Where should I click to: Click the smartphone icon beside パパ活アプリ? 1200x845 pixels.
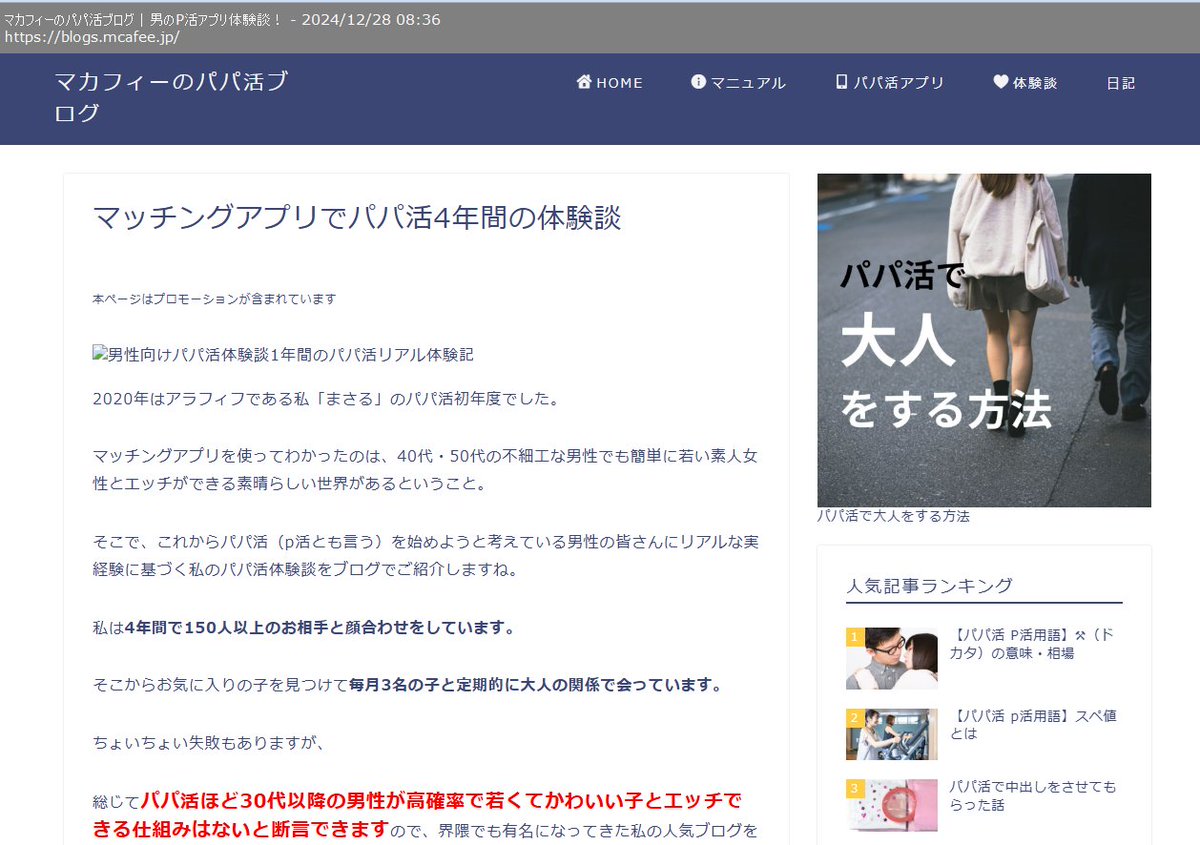[x=840, y=82]
